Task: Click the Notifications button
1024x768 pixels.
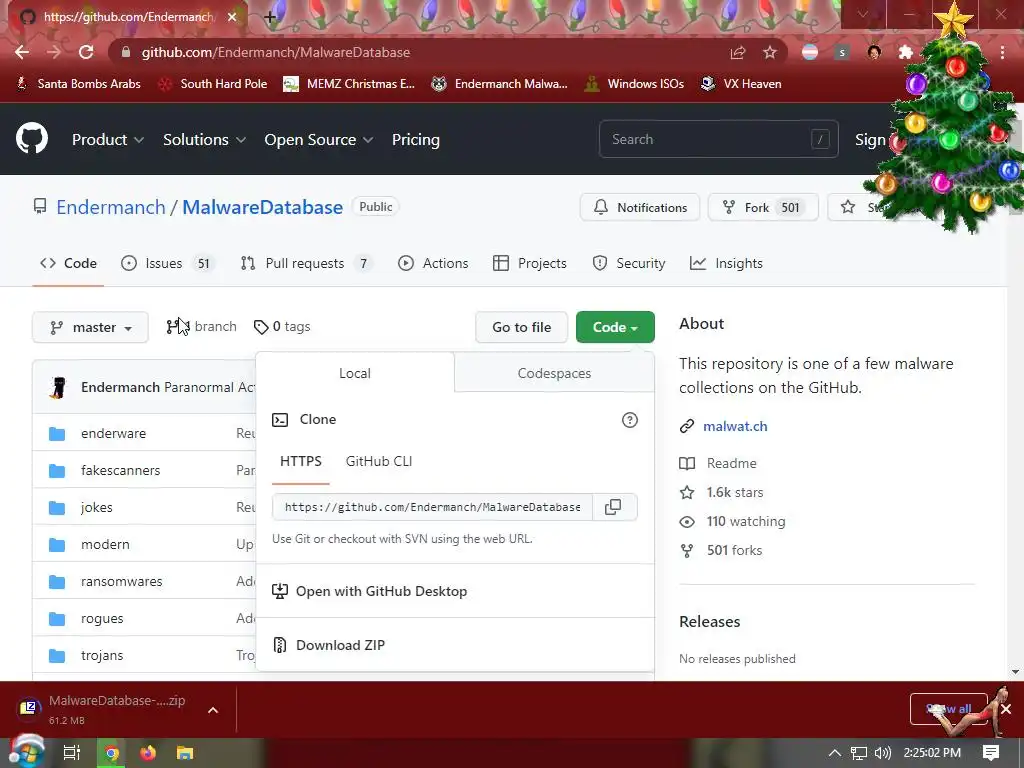Action: point(640,208)
